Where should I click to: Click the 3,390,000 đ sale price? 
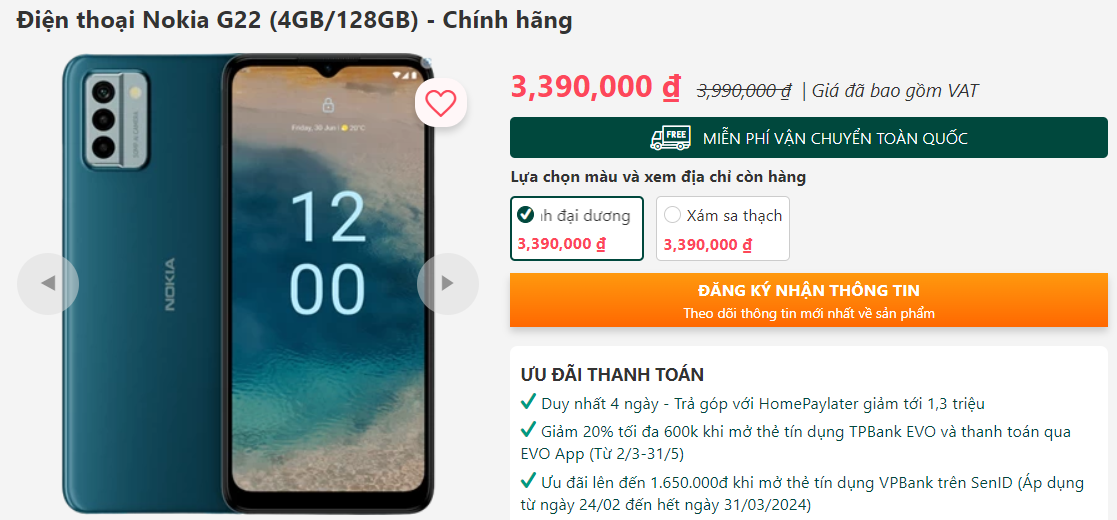(x=596, y=87)
